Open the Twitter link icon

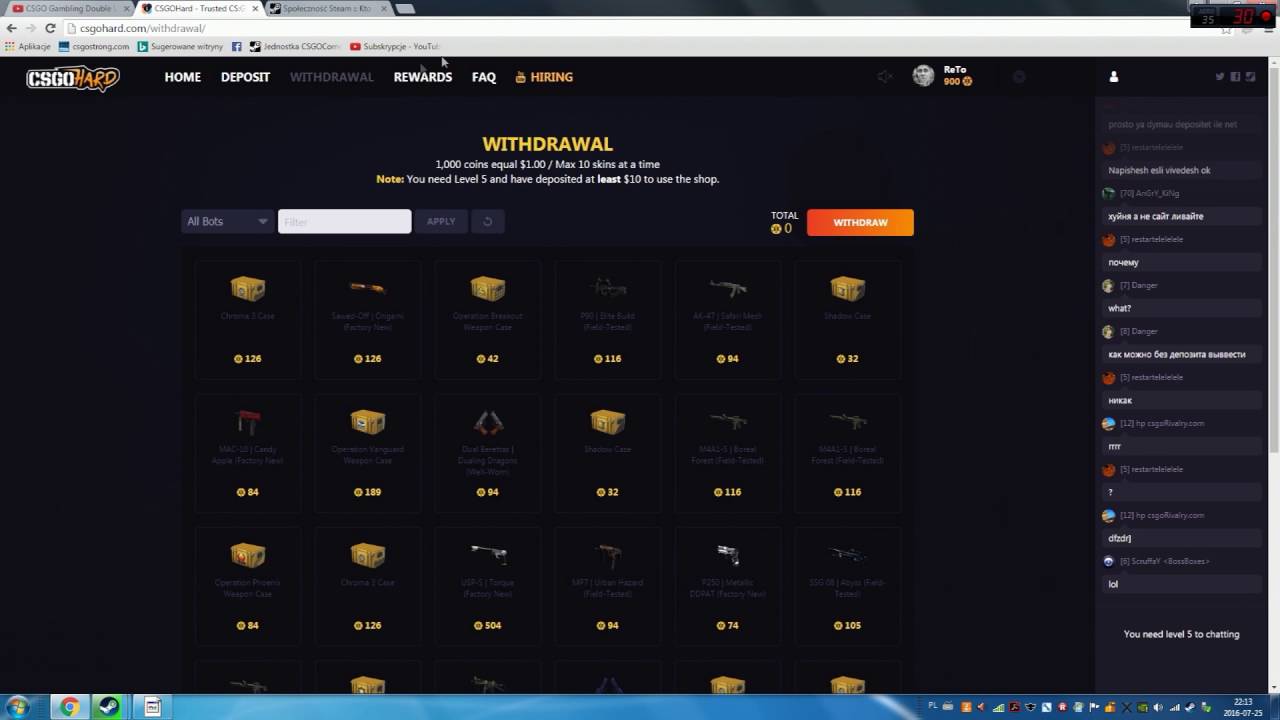click(x=1220, y=77)
